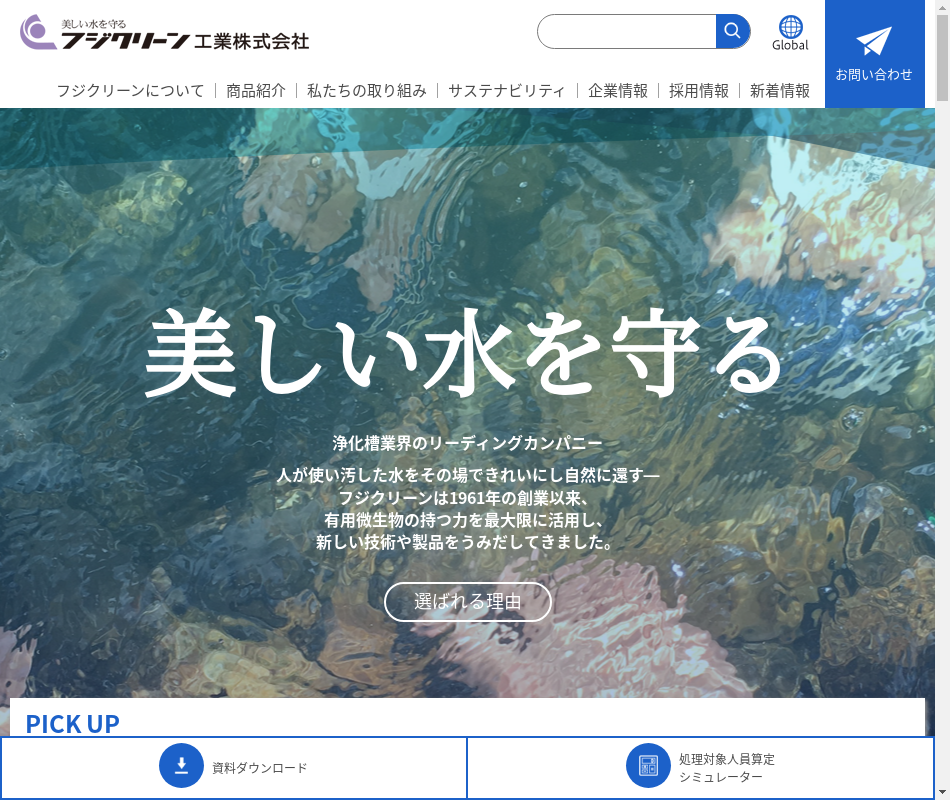
Task: Open 商品紹介 menu item
Action: [x=256, y=90]
